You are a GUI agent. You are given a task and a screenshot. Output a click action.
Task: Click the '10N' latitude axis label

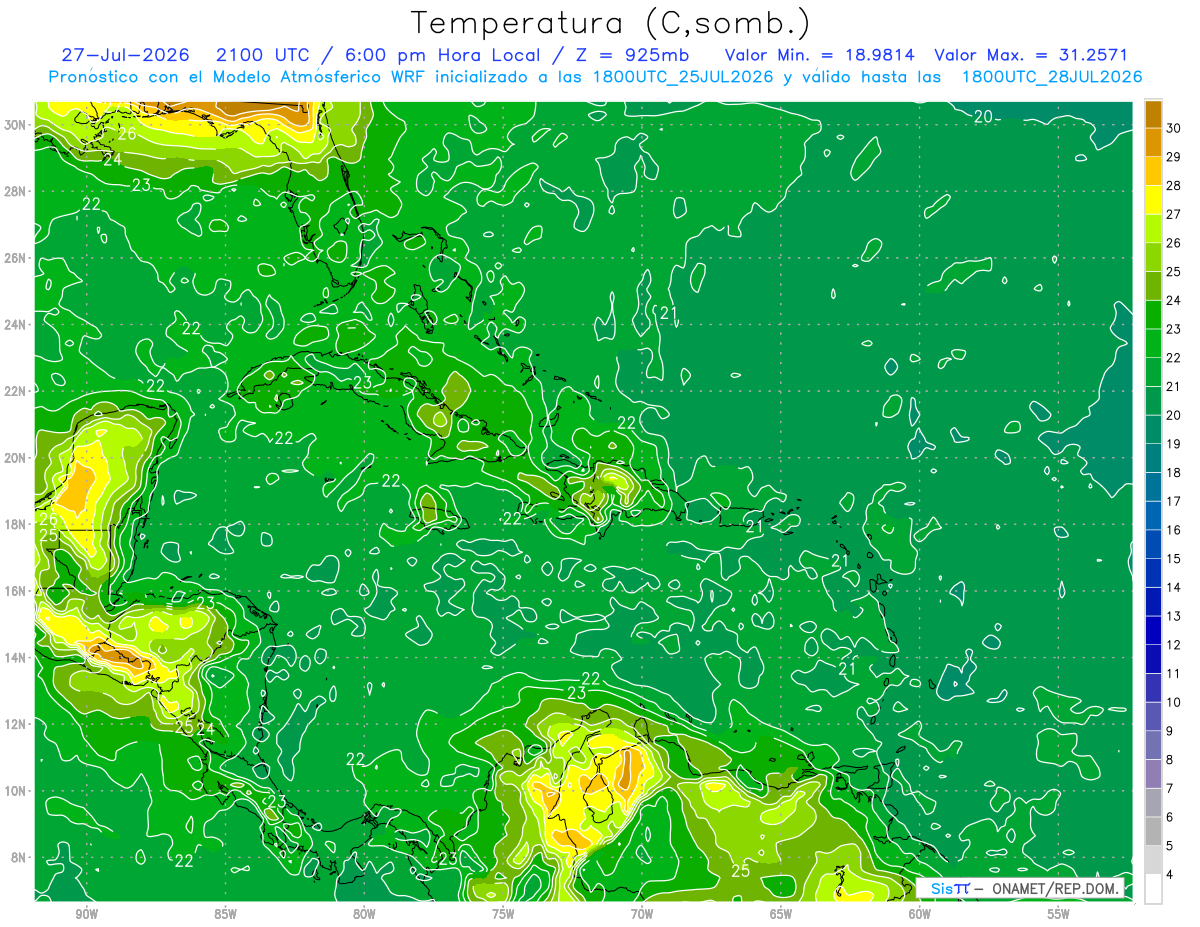(x=17, y=790)
